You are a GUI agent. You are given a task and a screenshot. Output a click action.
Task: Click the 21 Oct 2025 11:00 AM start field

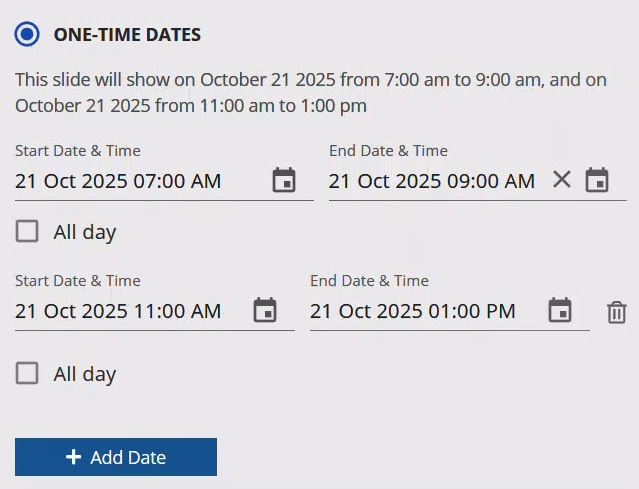coord(118,312)
